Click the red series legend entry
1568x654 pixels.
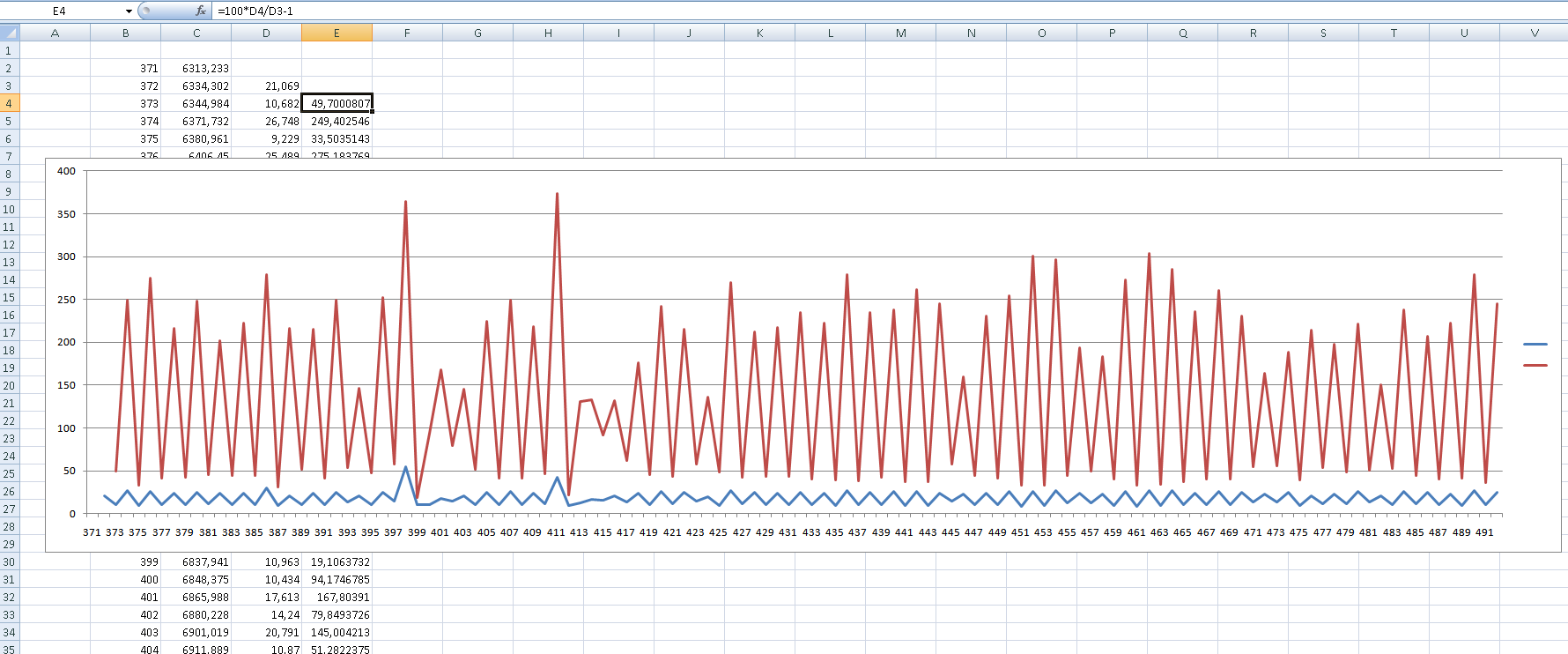[1535, 365]
